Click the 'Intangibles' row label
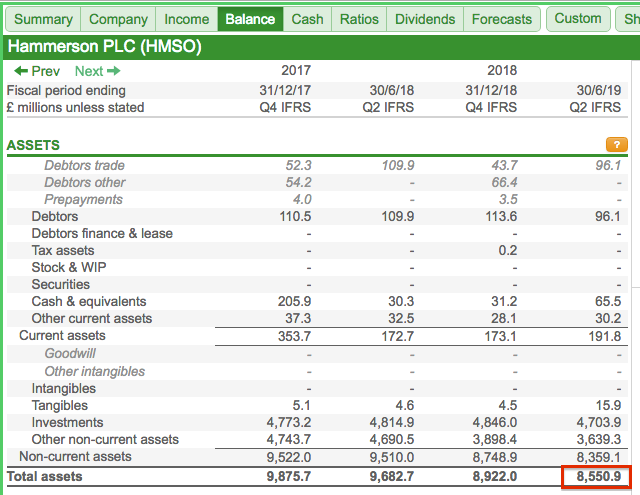The height and width of the screenshot is (495, 640). click(x=64, y=388)
